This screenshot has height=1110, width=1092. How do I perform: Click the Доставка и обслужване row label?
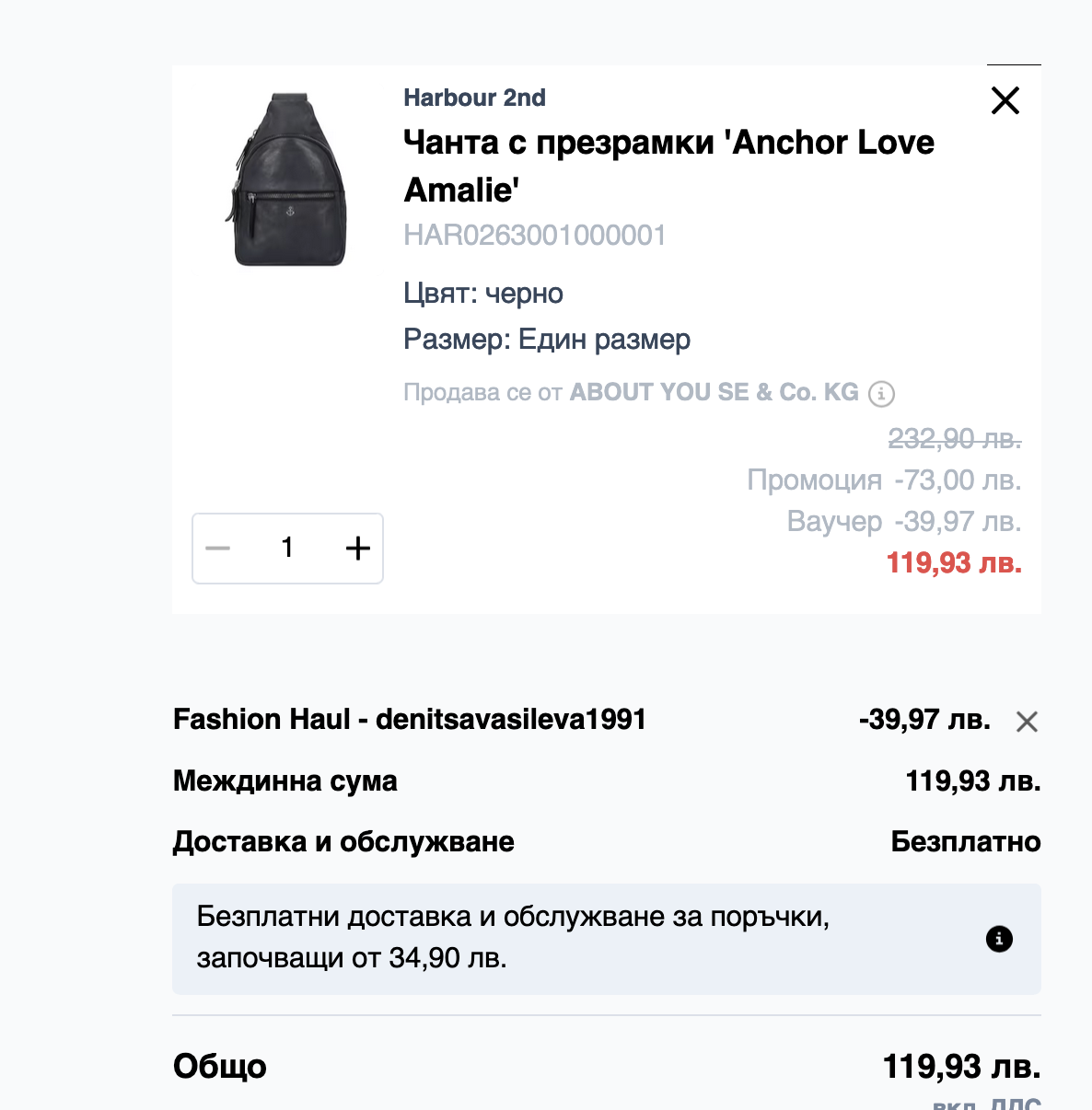(x=343, y=842)
